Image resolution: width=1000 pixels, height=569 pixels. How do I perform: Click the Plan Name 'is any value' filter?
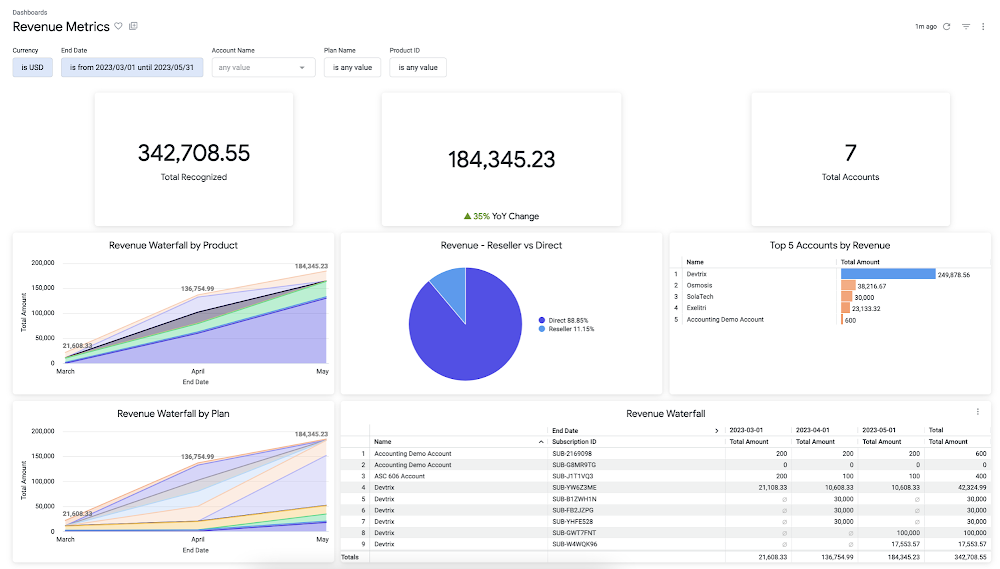point(352,67)
